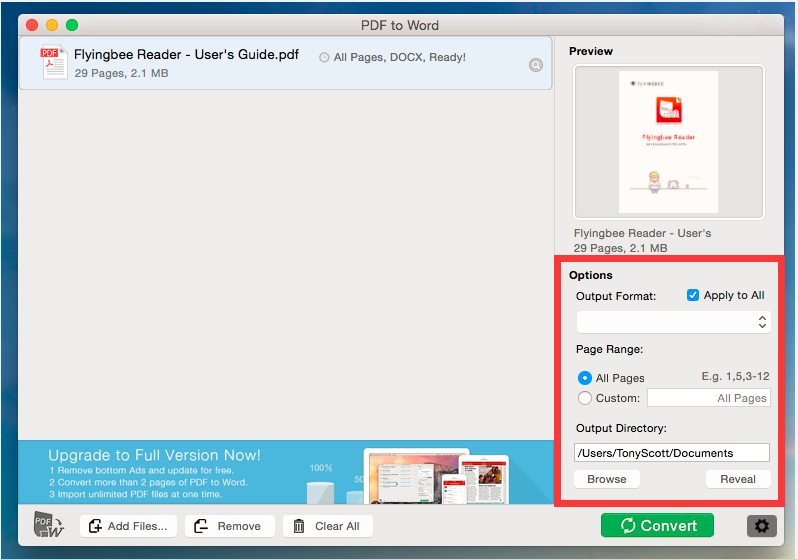The width and height of the screenshot is (798, 559).
Task: Select the All Pages radio button
Action: click(x=585, y=378)
